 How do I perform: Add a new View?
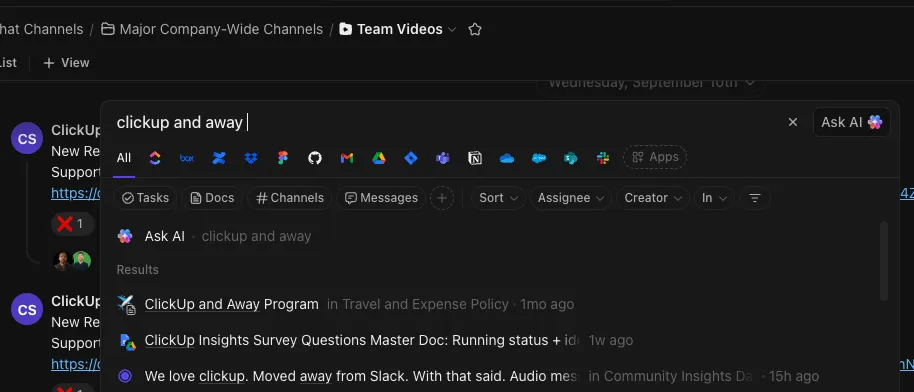pyautogui.click(x=66, y=62)
